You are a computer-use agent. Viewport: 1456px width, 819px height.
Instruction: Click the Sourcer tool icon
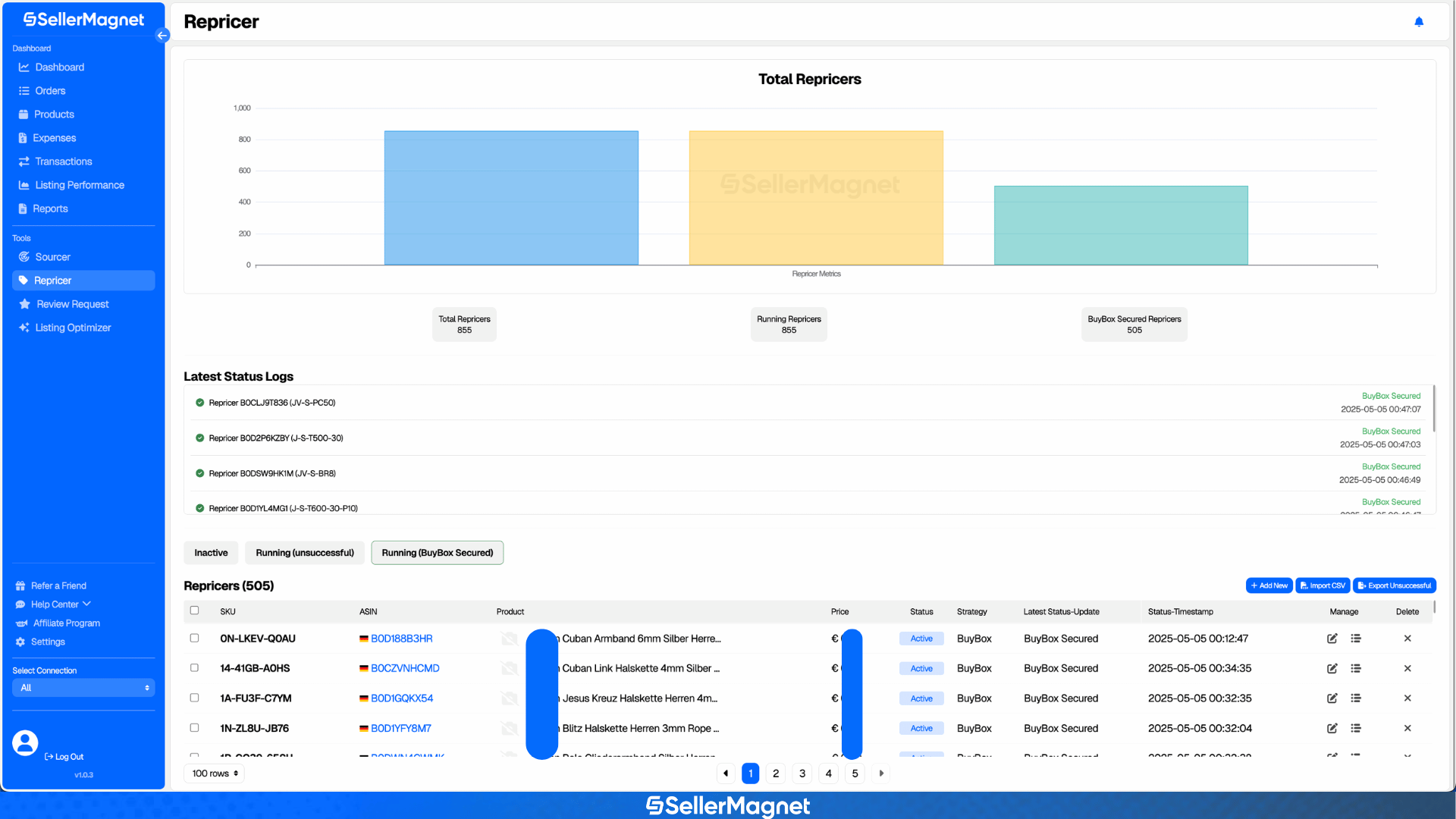[24, 257]
